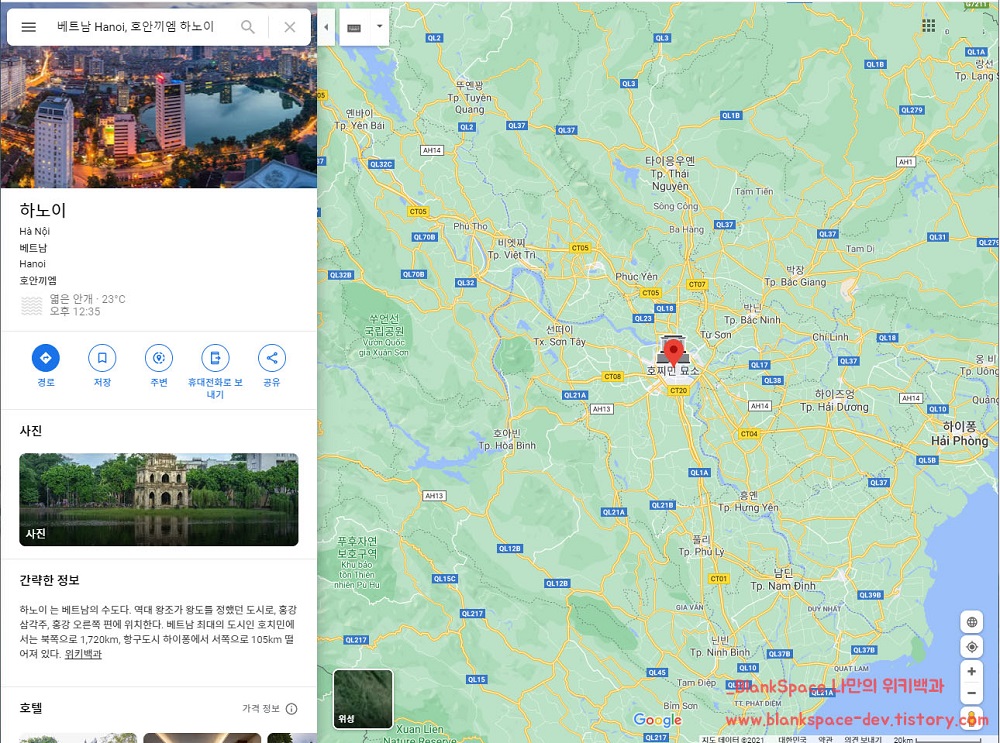Click the 휴대전화로 보내기 button
Screen dimensions: 1000x743
(215, 372)
